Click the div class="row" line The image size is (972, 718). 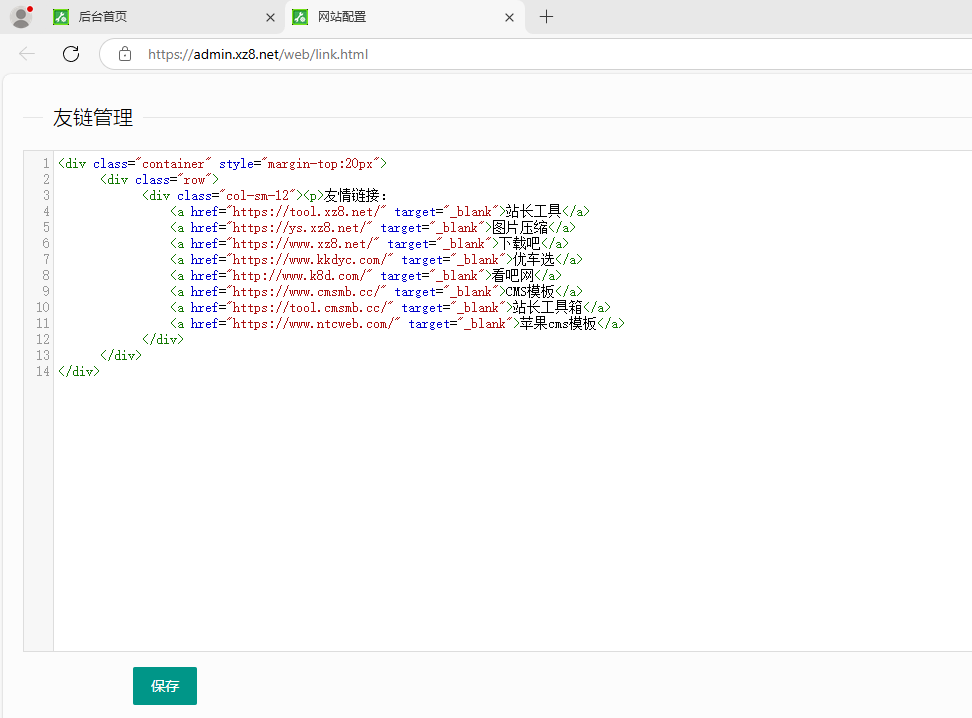pos(159,180)
